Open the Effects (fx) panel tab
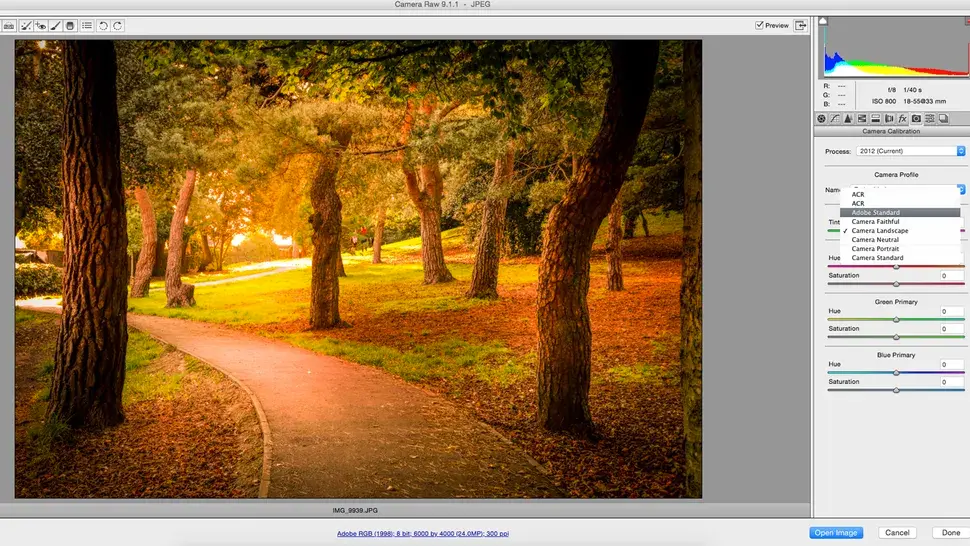970x546 pixels. [x=903, y=118]
